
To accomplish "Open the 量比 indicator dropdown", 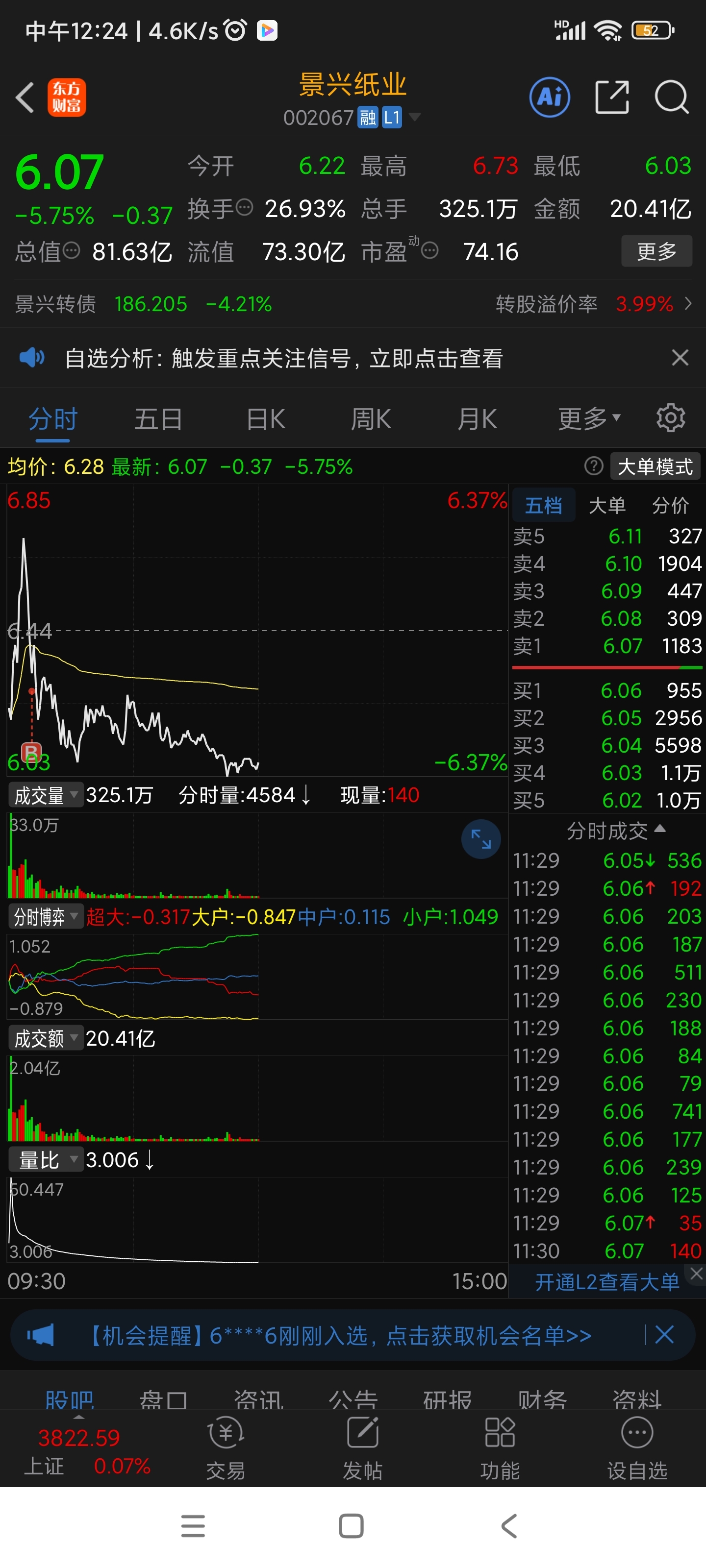I will (46, 1159).
